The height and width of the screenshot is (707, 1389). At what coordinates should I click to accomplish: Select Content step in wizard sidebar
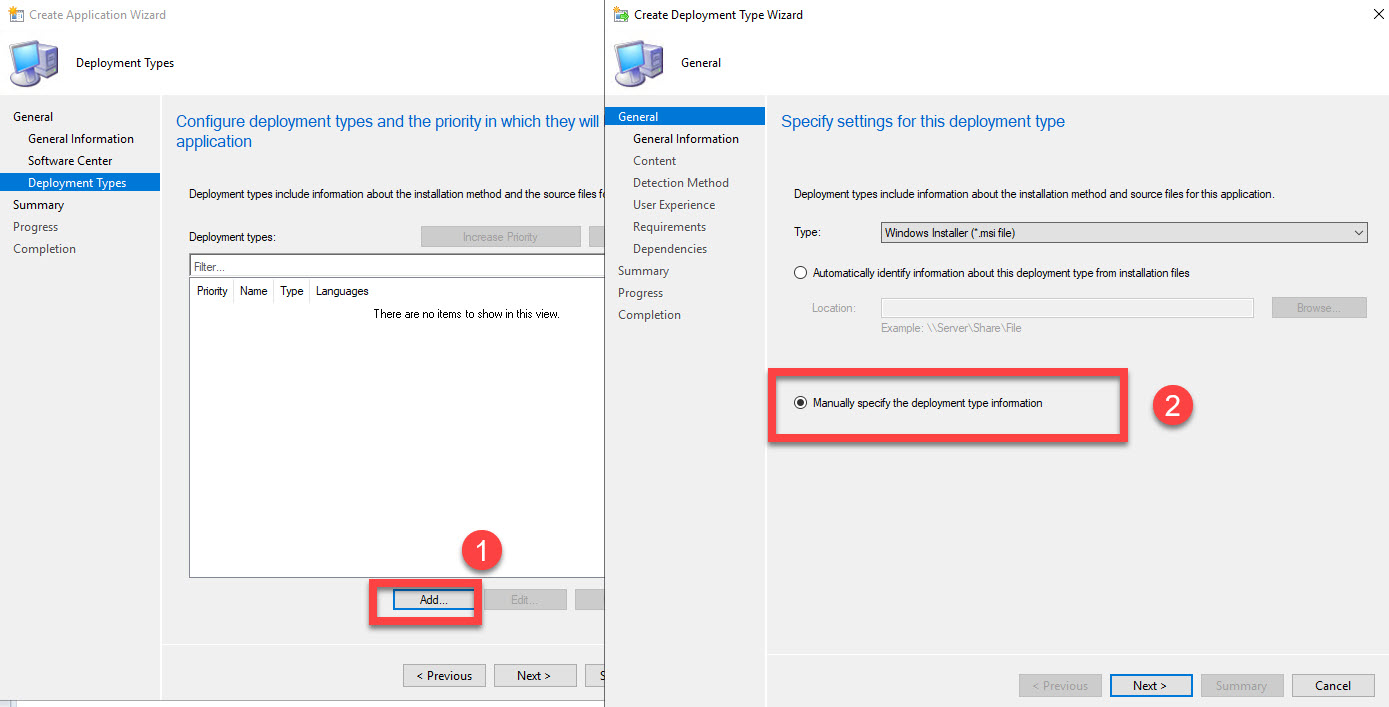[654, 160]
